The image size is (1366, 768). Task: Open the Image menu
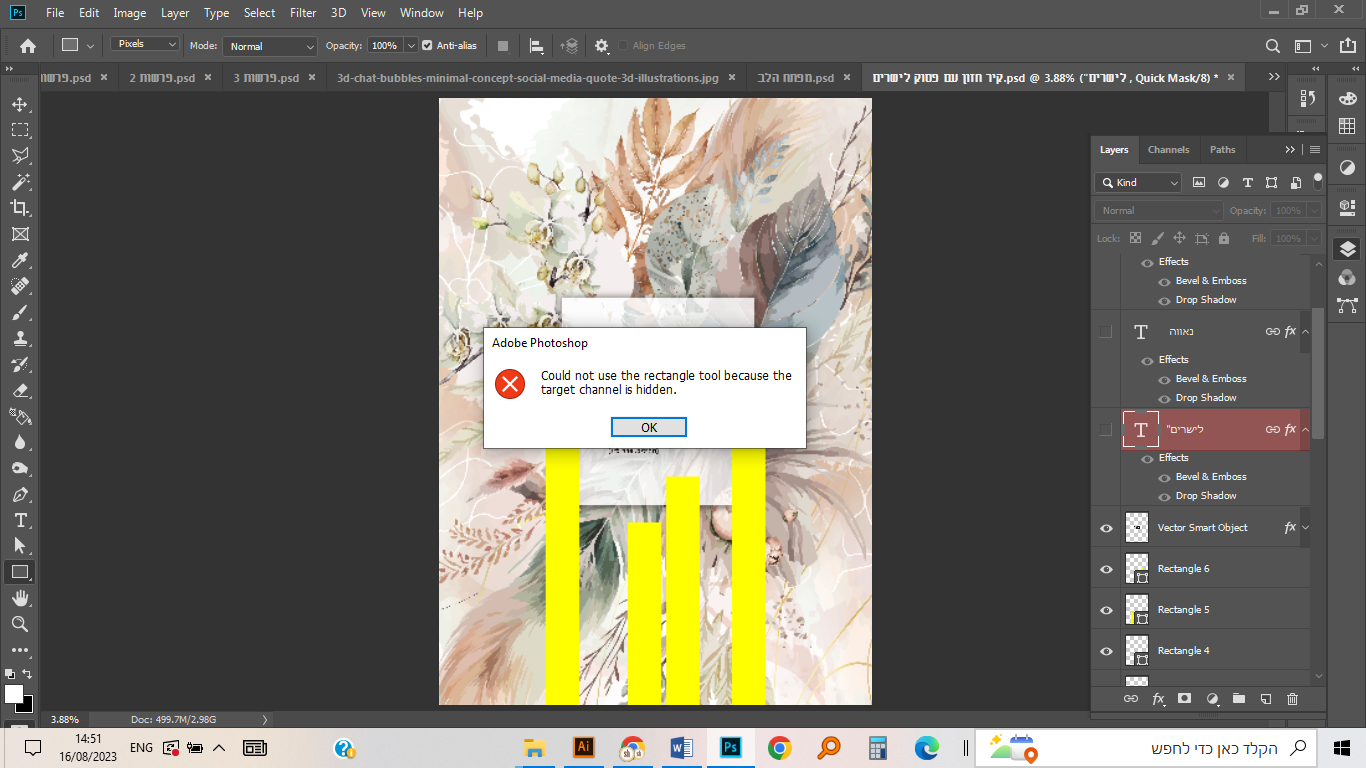pos(130,13)
